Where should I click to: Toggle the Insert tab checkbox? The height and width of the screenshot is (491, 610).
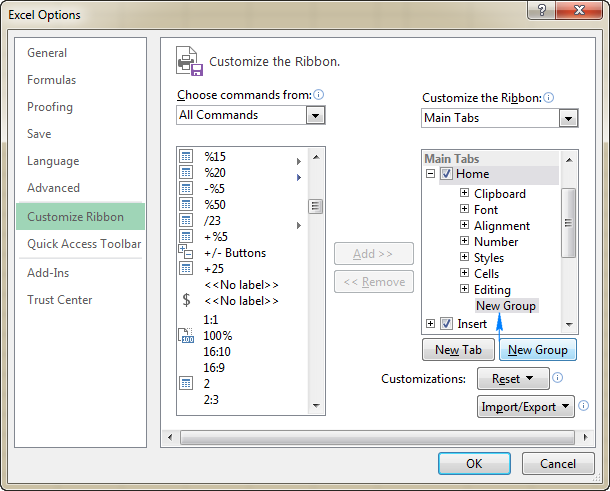pos(446,323)
